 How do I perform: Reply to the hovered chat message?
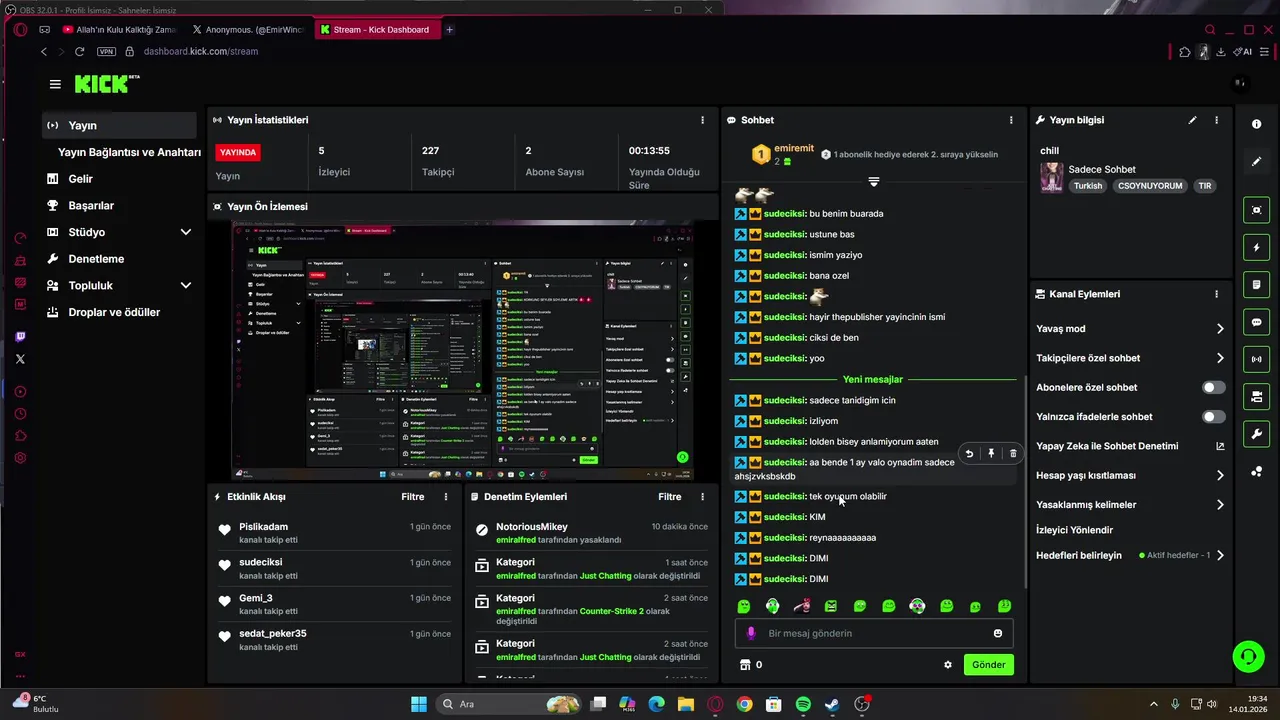pos(969,453)
